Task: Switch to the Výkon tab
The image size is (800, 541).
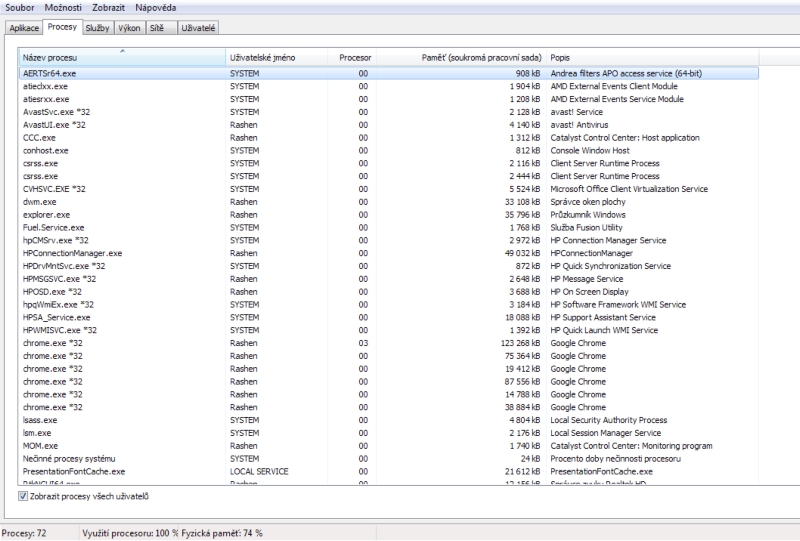Action: tap(129, 28)
